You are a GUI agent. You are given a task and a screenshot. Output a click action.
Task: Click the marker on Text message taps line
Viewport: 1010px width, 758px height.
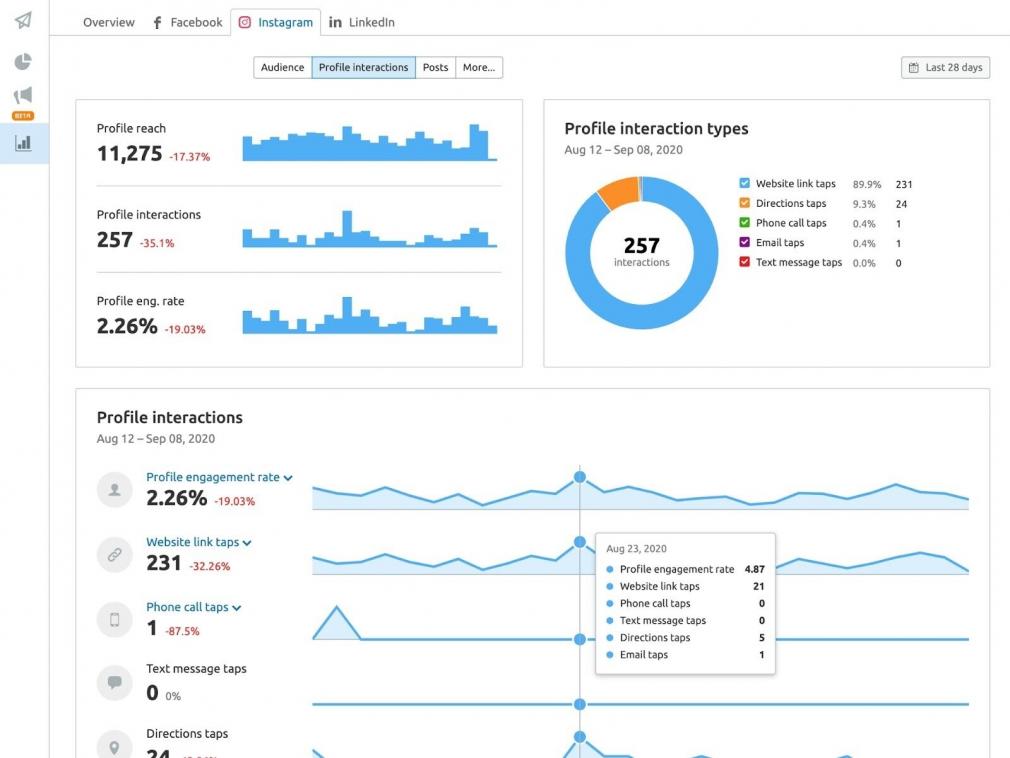[x=580, y=704]
